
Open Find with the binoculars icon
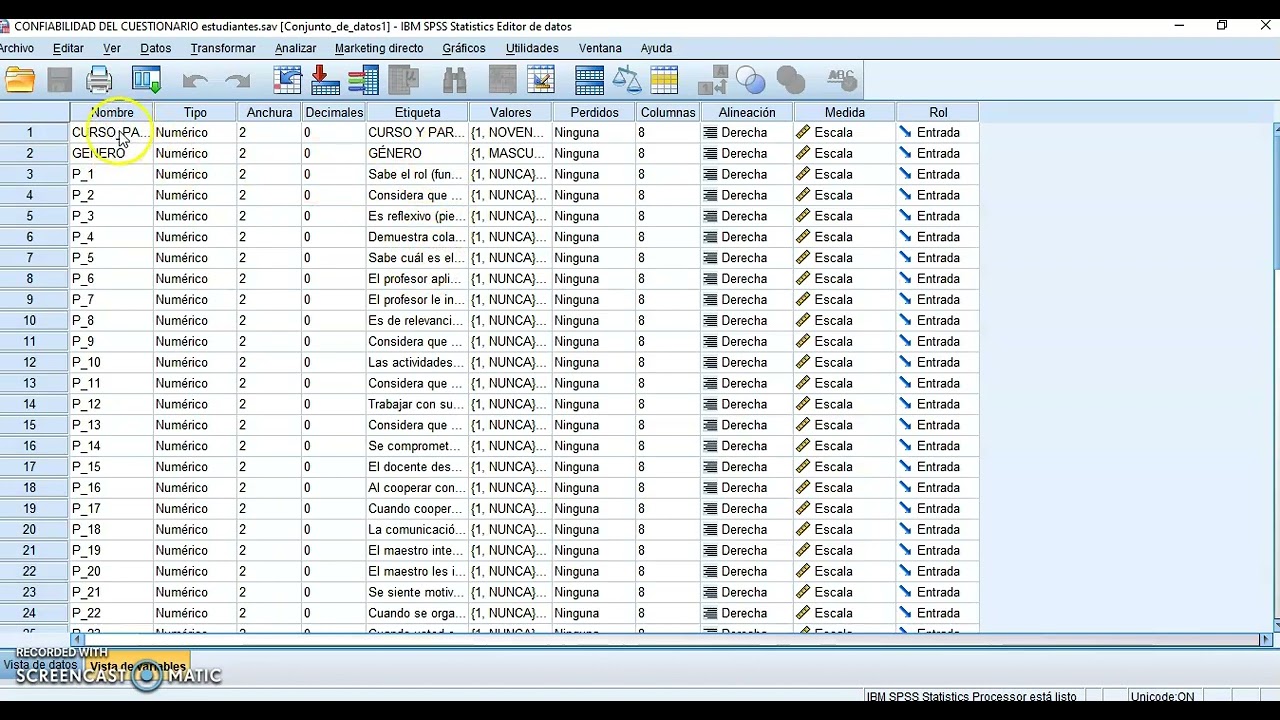[455, 80]
